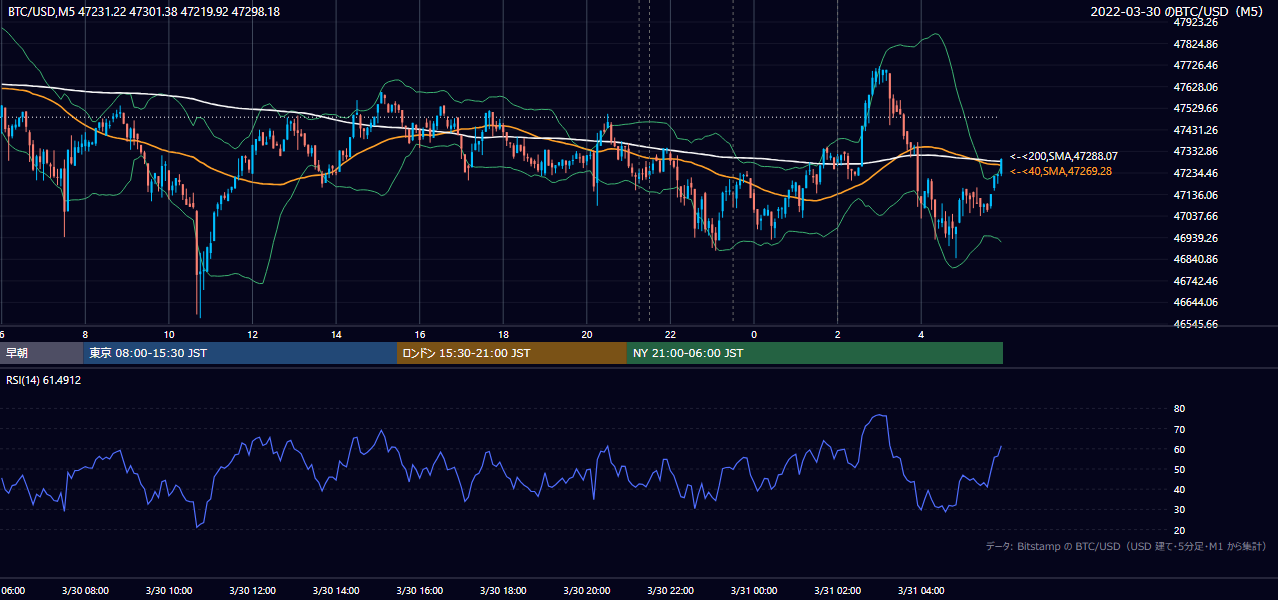Select price level 47824.86 on the axis
1278x600 pixels.
click(1195, 44)
